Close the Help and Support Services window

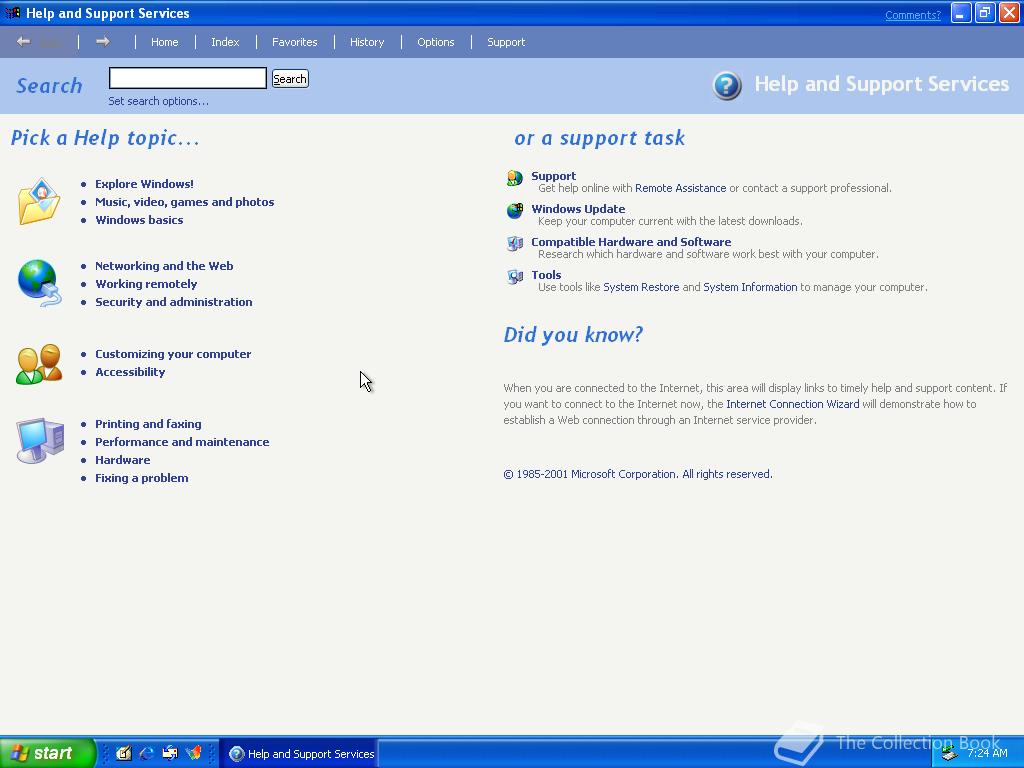(x=1009, y=13)
